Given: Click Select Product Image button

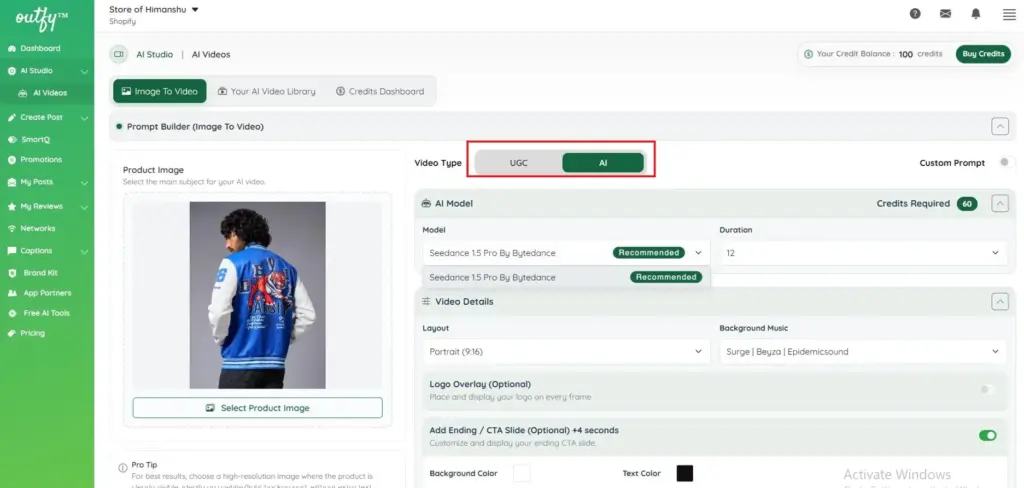Looking at the screenshot, I should click(x=257, y=408).
